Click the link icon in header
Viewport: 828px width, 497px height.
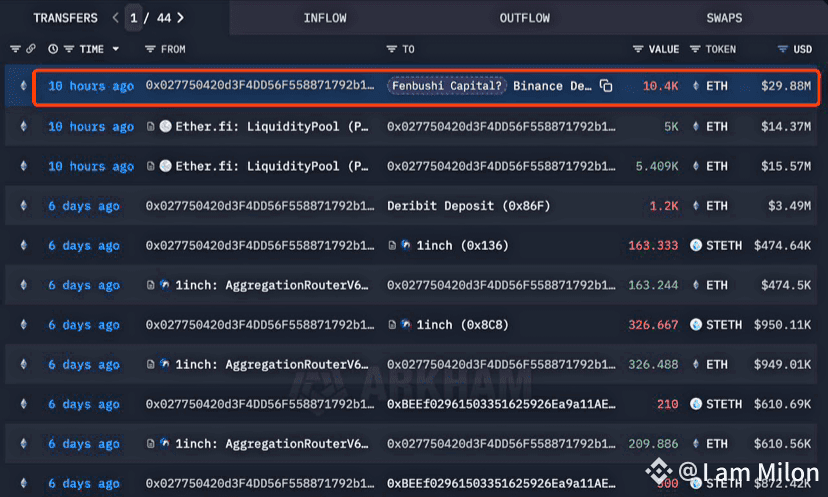pyautogui.click(x=31, y=49)
